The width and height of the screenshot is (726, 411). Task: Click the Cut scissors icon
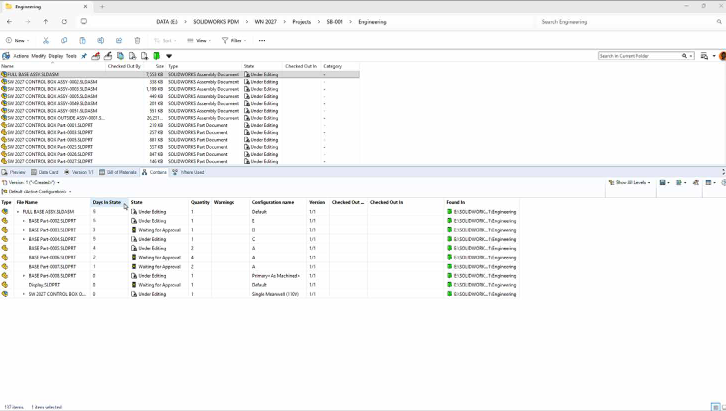(46, 41)
